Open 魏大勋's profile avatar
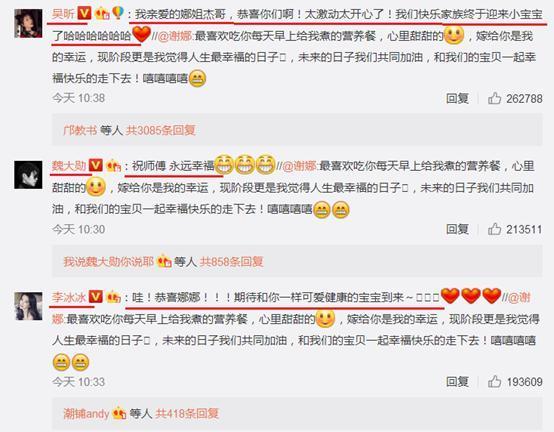This screenshot has height=432, width=554. [x=28, y=174]
